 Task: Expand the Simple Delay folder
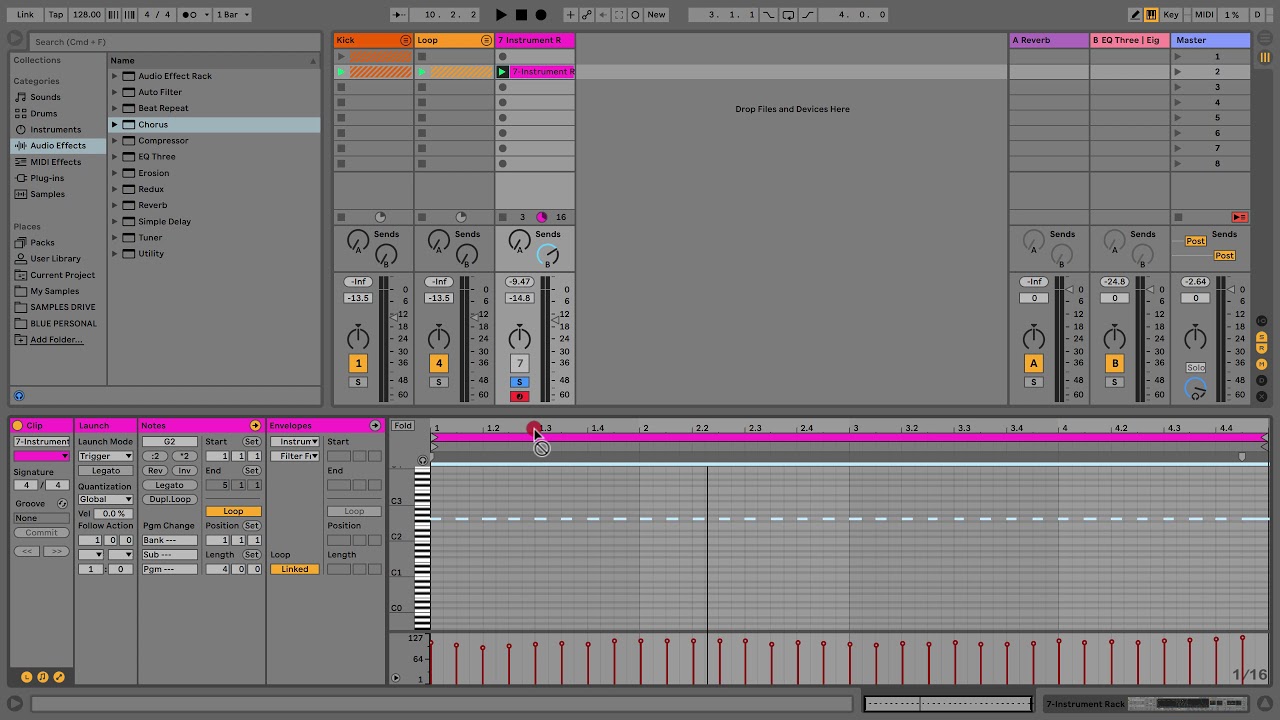coord(114,221)
